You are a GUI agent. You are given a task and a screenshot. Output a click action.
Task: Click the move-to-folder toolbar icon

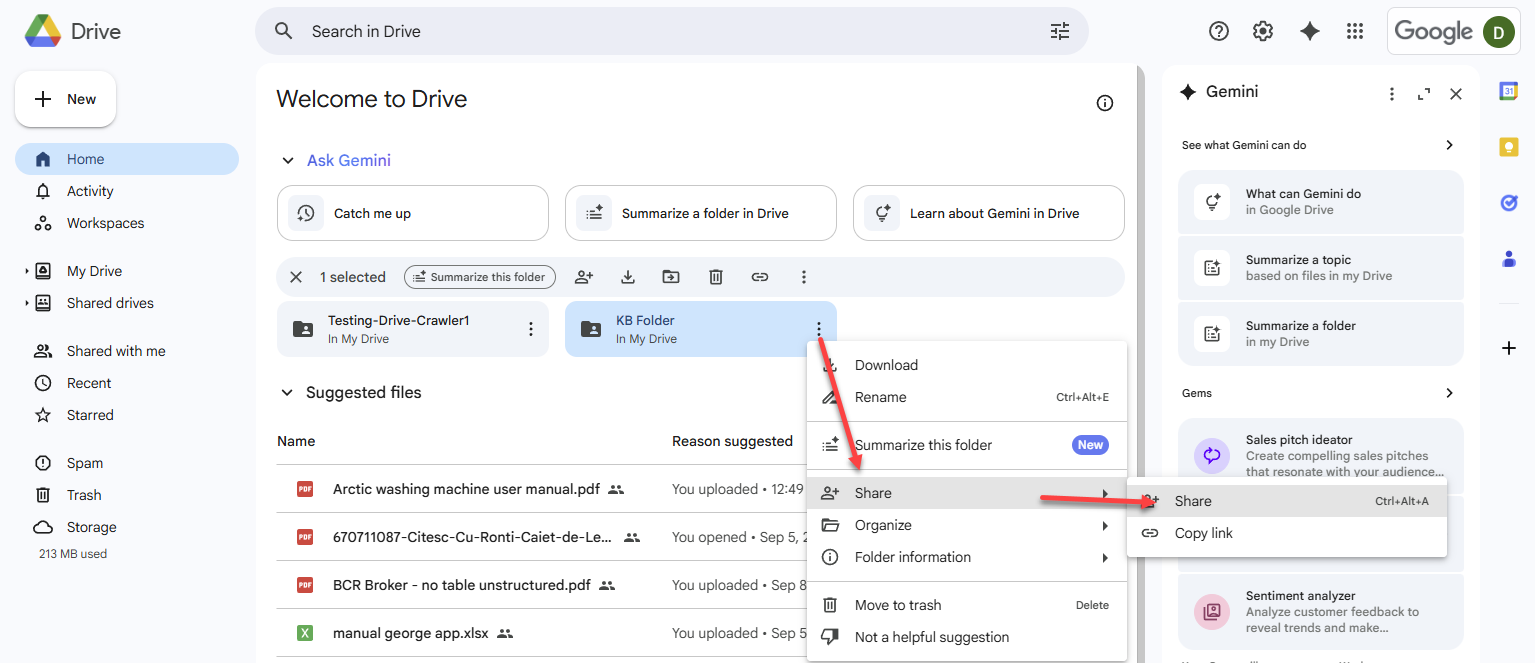671,277
